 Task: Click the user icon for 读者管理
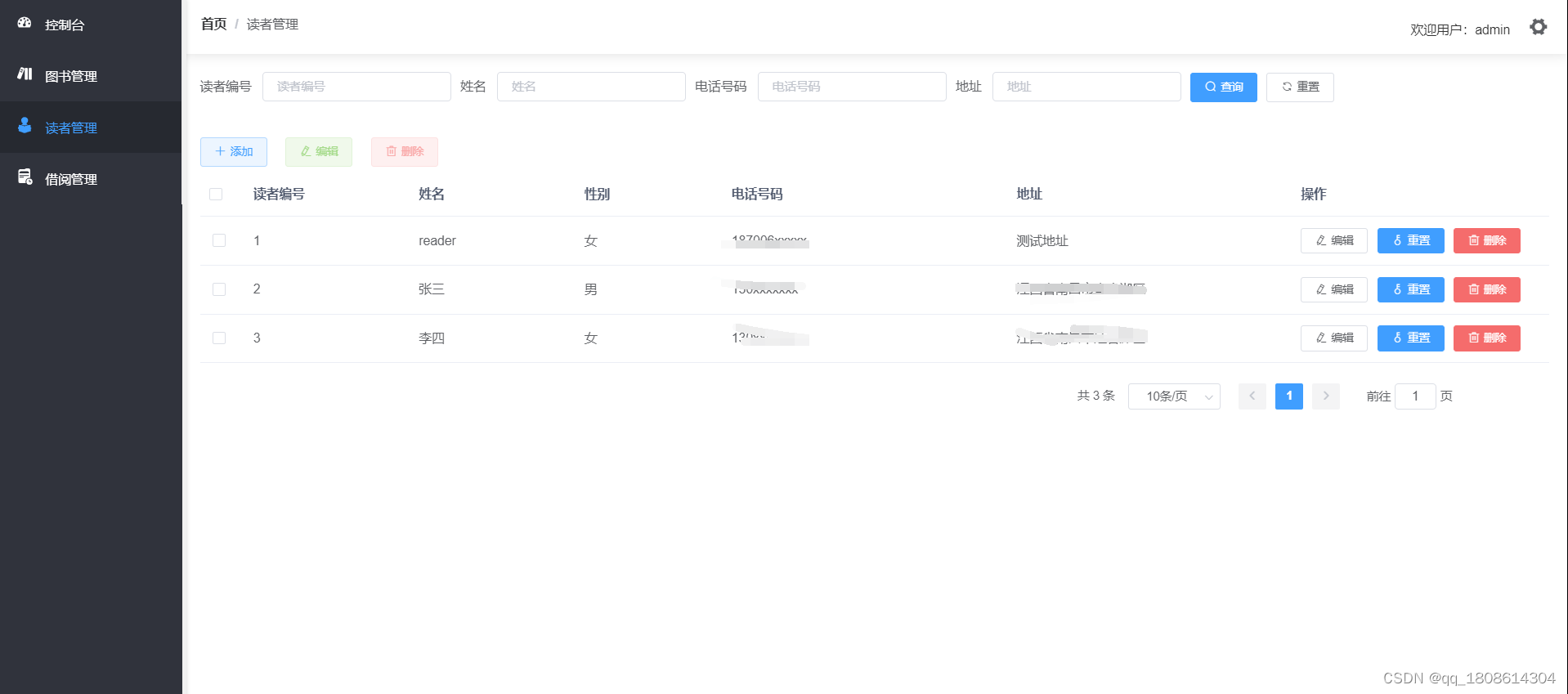25,126
